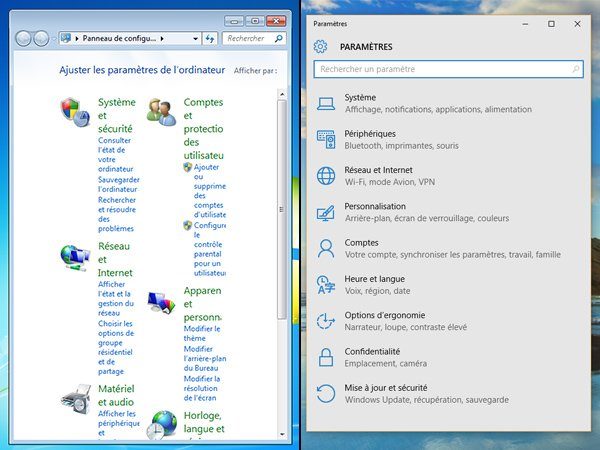The width and height of the screenshot is (600, 450).
Task: Click Modifier le thème link
Action: [202, 333]
